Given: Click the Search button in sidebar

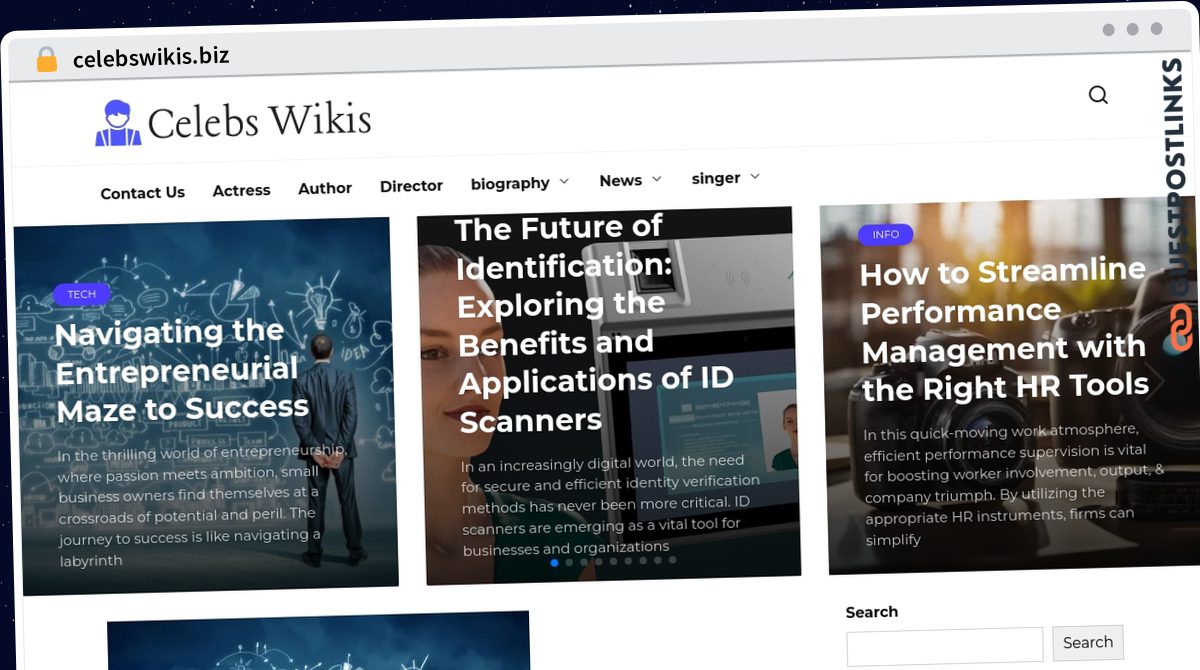Looking at the screenshot, I should (1088, 643).
